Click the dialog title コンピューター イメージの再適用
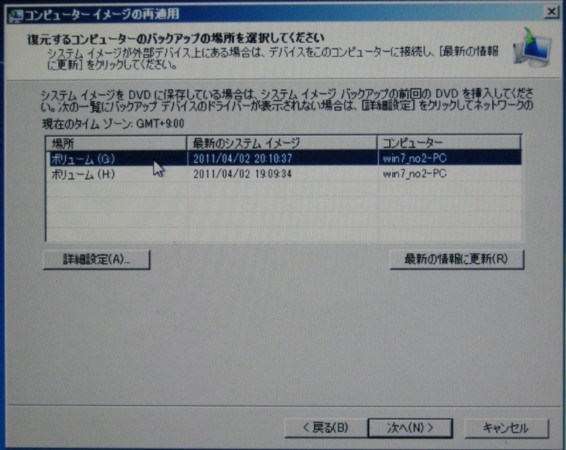Screen dimensions: 566x450 click(102, 15)
